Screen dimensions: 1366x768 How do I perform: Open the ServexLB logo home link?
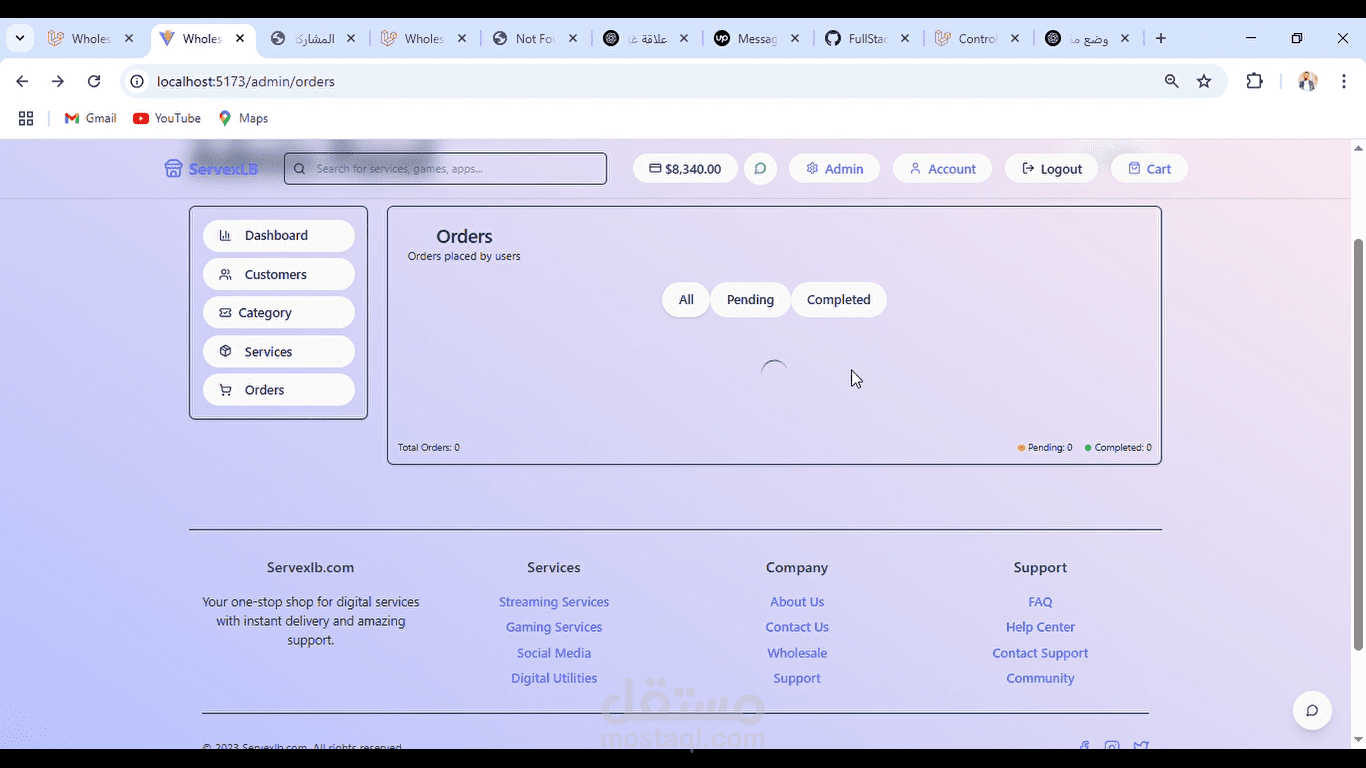[211, 169]
